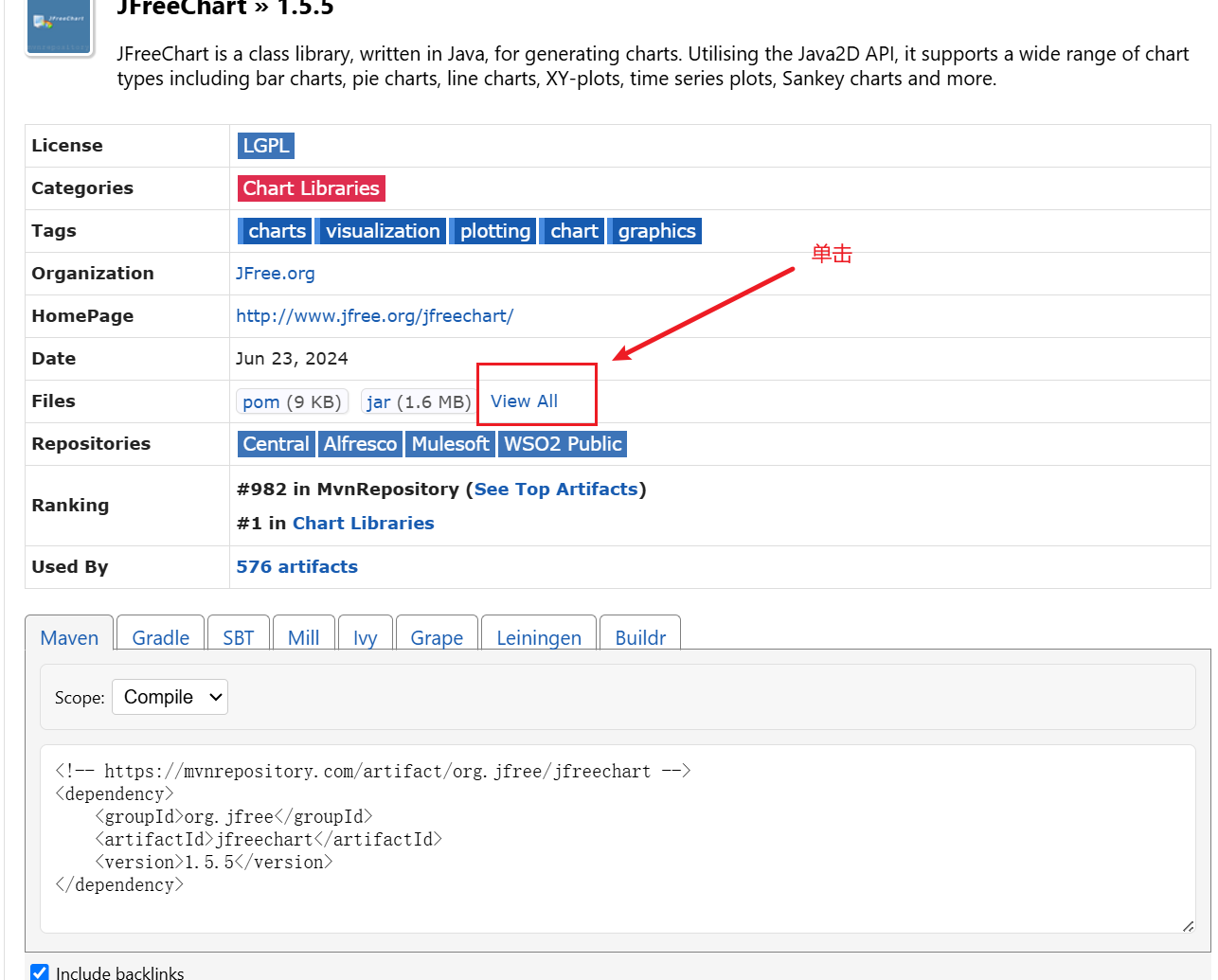1218x980 pixels.
Task: Open Chart Libraries ranking link
Action: pyautogui.click(x=364, y=524)
